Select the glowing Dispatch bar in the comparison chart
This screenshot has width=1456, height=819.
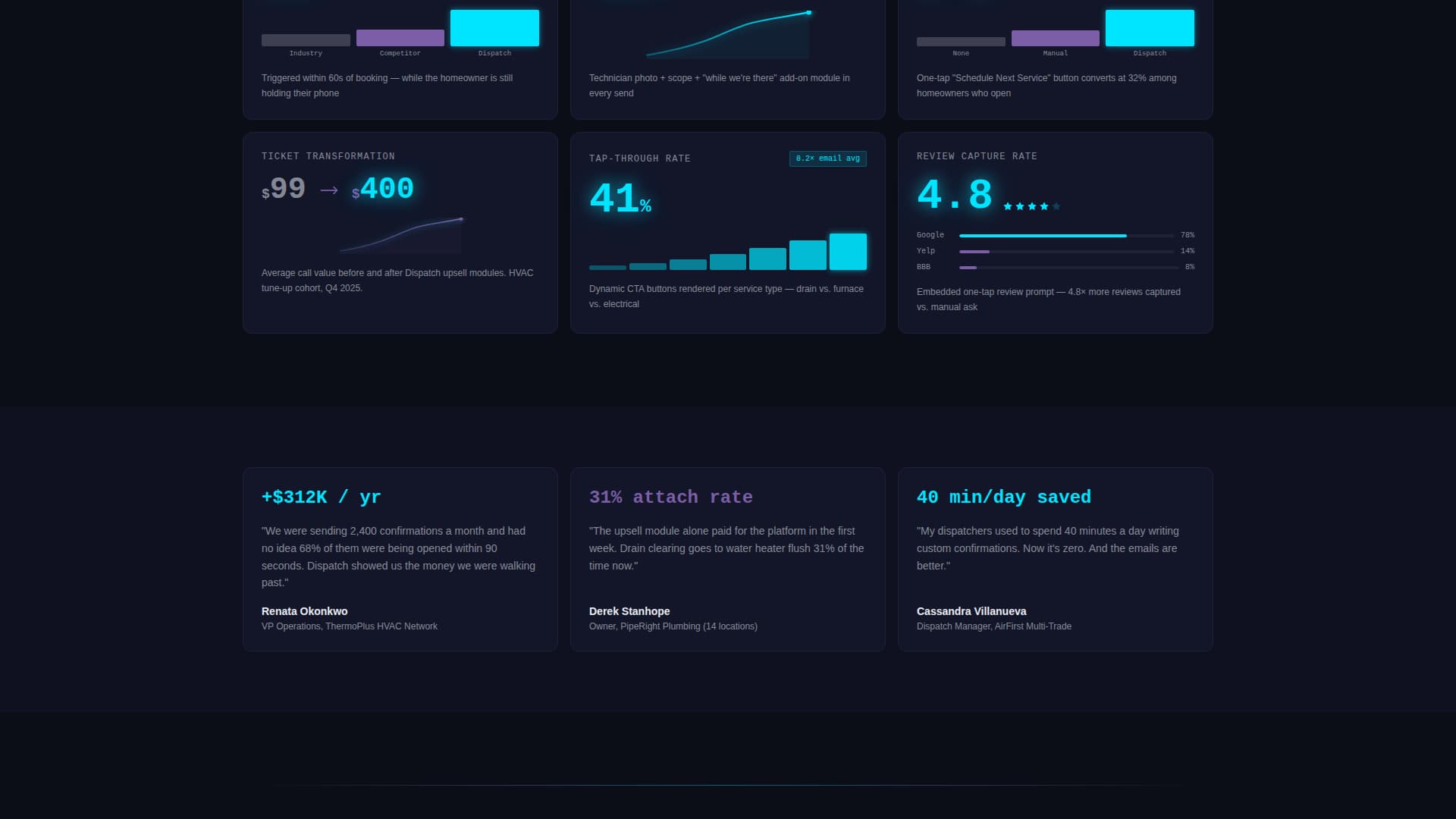click(x=494, y=27)
